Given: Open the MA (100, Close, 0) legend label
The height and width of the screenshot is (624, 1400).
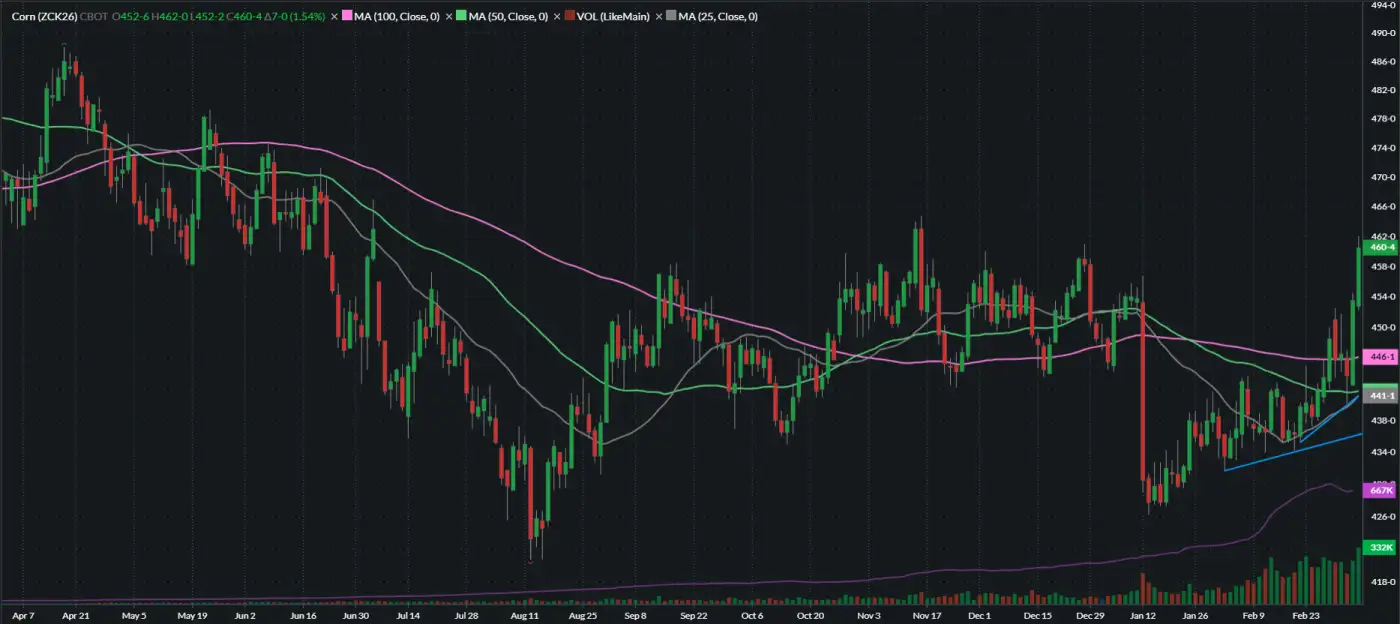Looking at the screenshot, I should (x=397, y=17).
